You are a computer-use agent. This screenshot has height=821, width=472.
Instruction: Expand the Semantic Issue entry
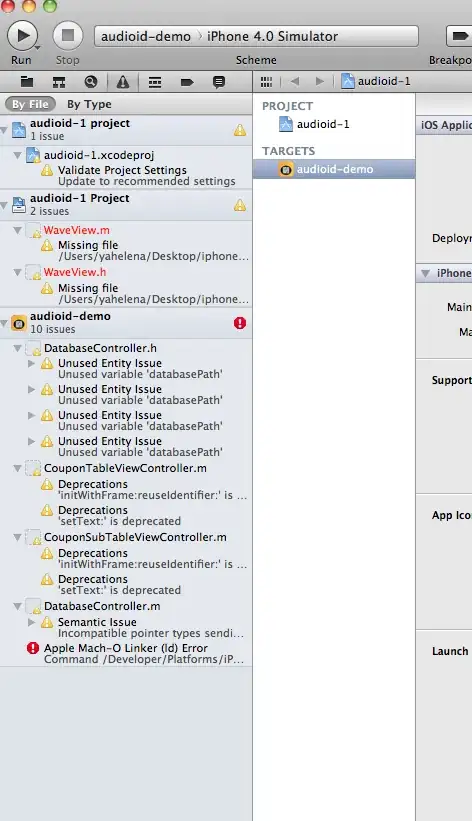pos(31,622)
